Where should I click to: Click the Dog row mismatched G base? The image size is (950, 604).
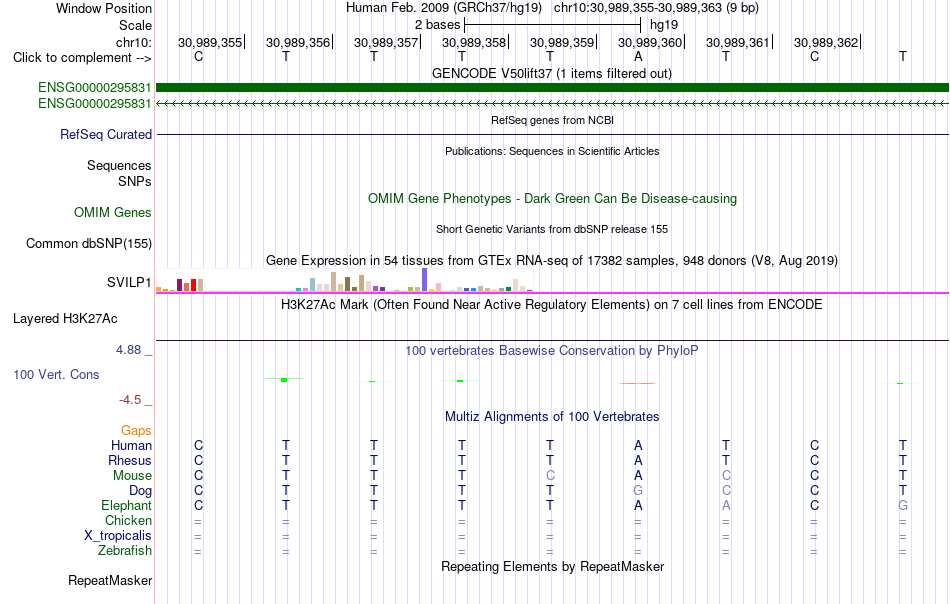[638, 490]
